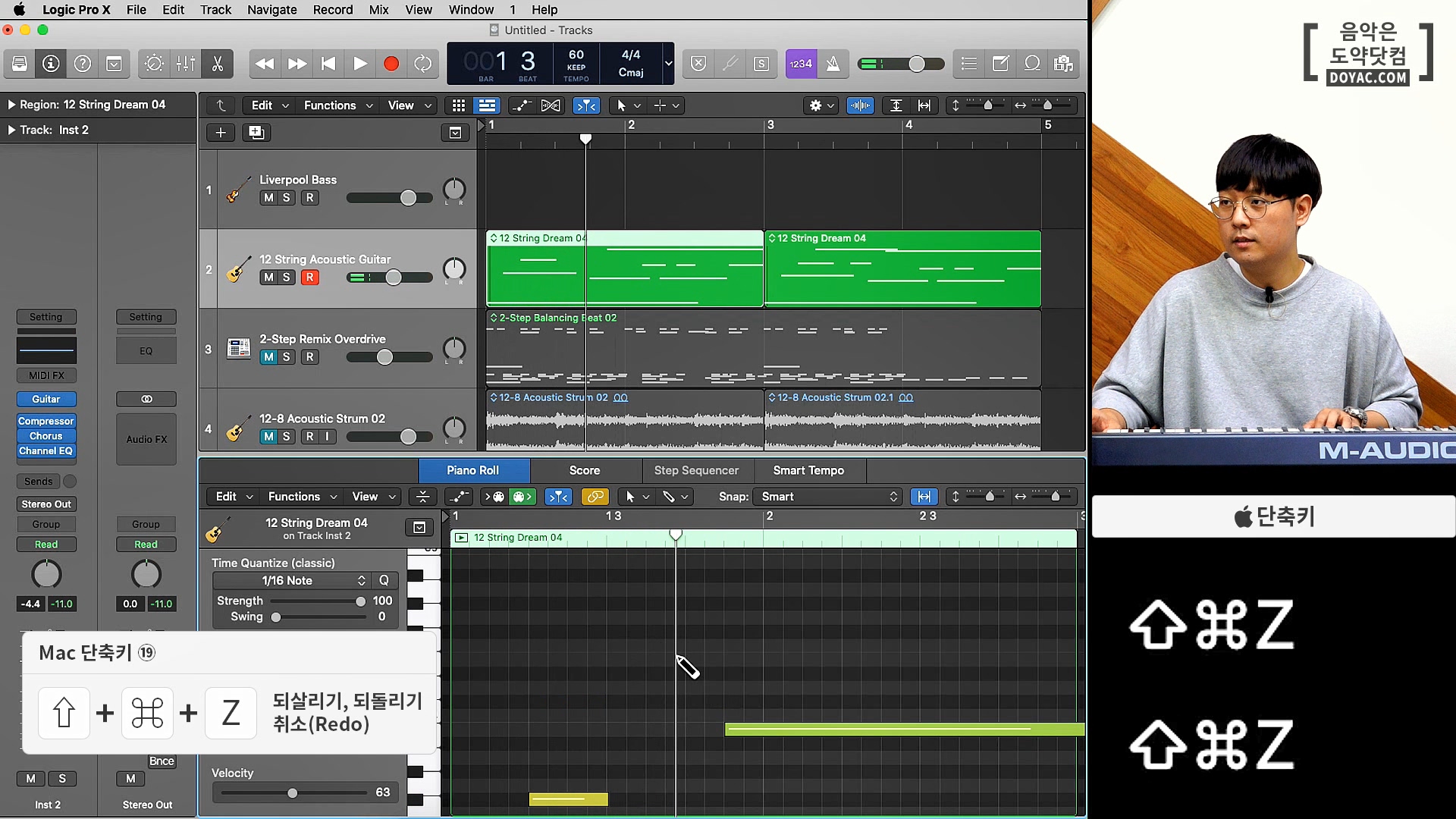Open the Snap Smart dropdown
This screenshot has height=819, width=1456.
click(830, 497)
